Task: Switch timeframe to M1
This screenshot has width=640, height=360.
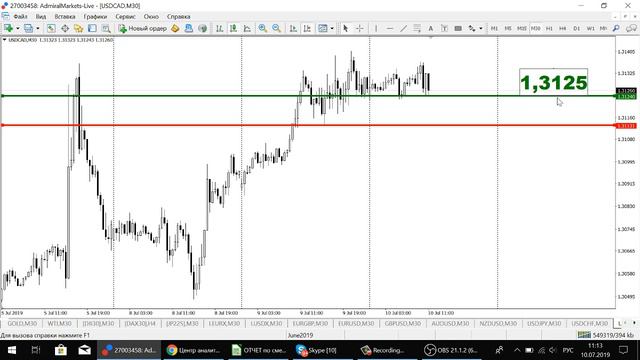Action: coord(494,28)
